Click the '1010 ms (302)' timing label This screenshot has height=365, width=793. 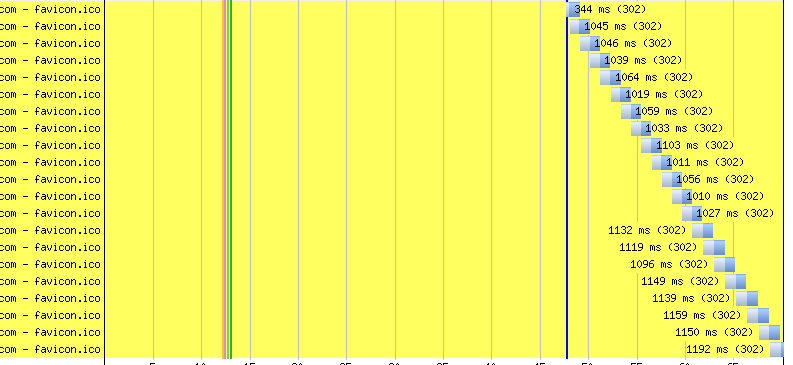(x=725, y=196)
